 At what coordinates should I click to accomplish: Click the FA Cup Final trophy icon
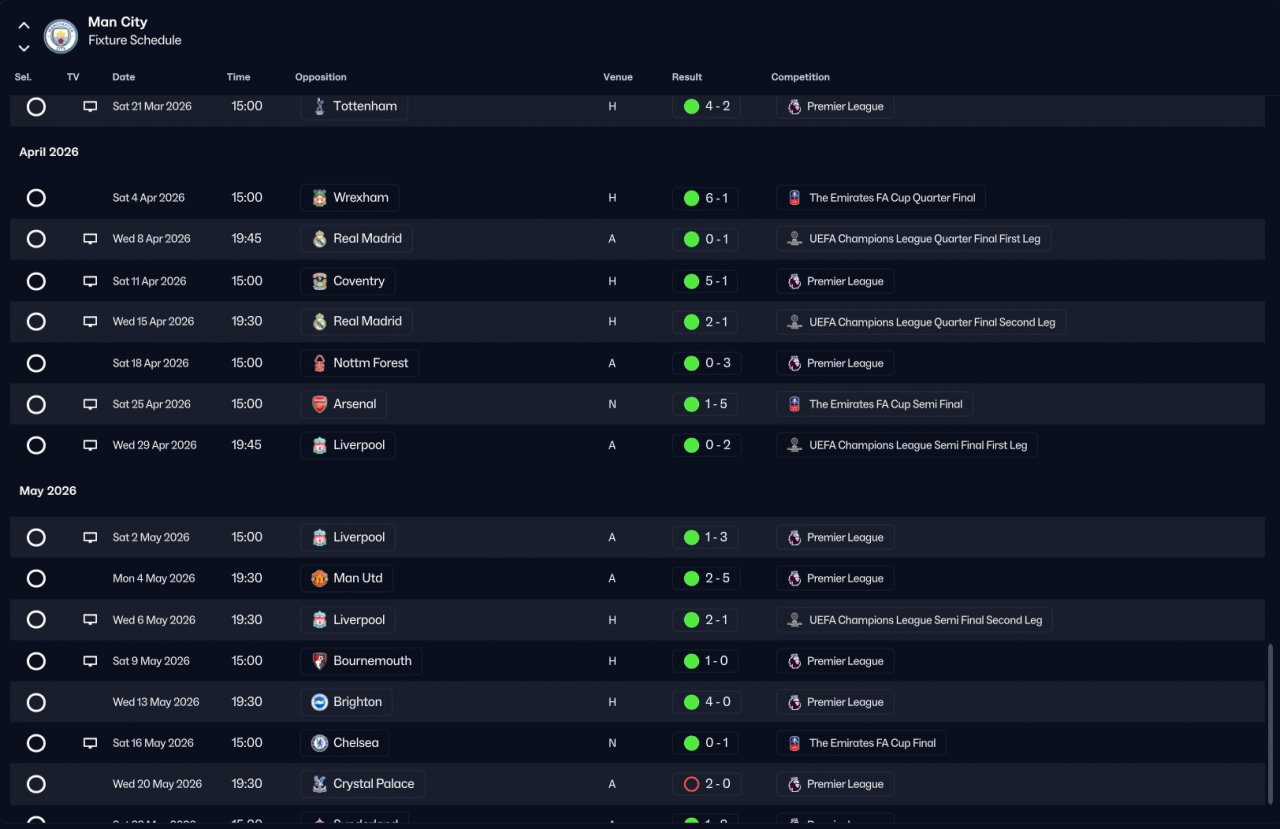pyautogui.click(x=794, y=743)
